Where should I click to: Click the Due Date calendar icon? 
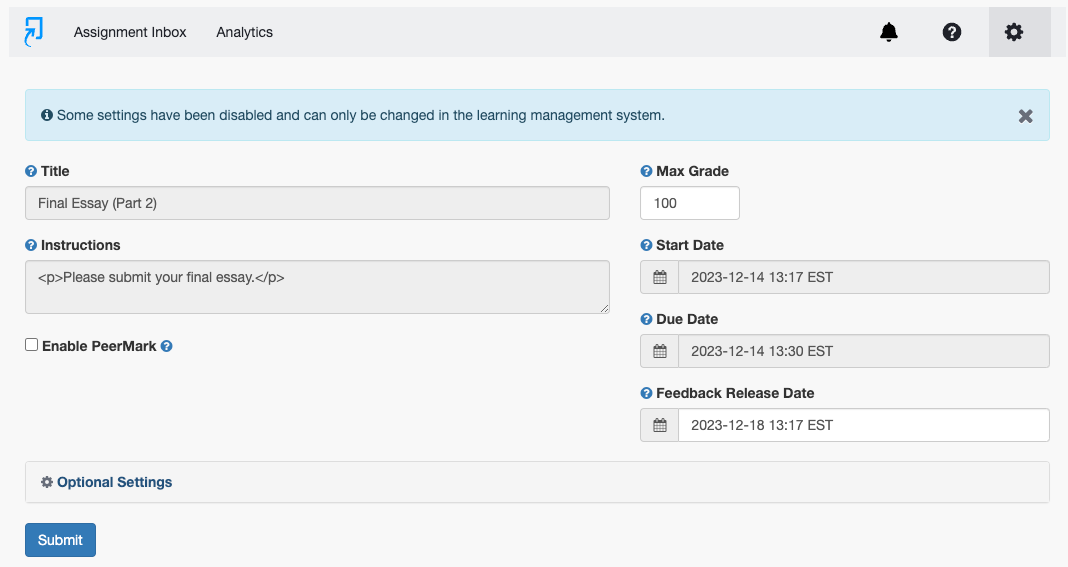pos(659,351)
